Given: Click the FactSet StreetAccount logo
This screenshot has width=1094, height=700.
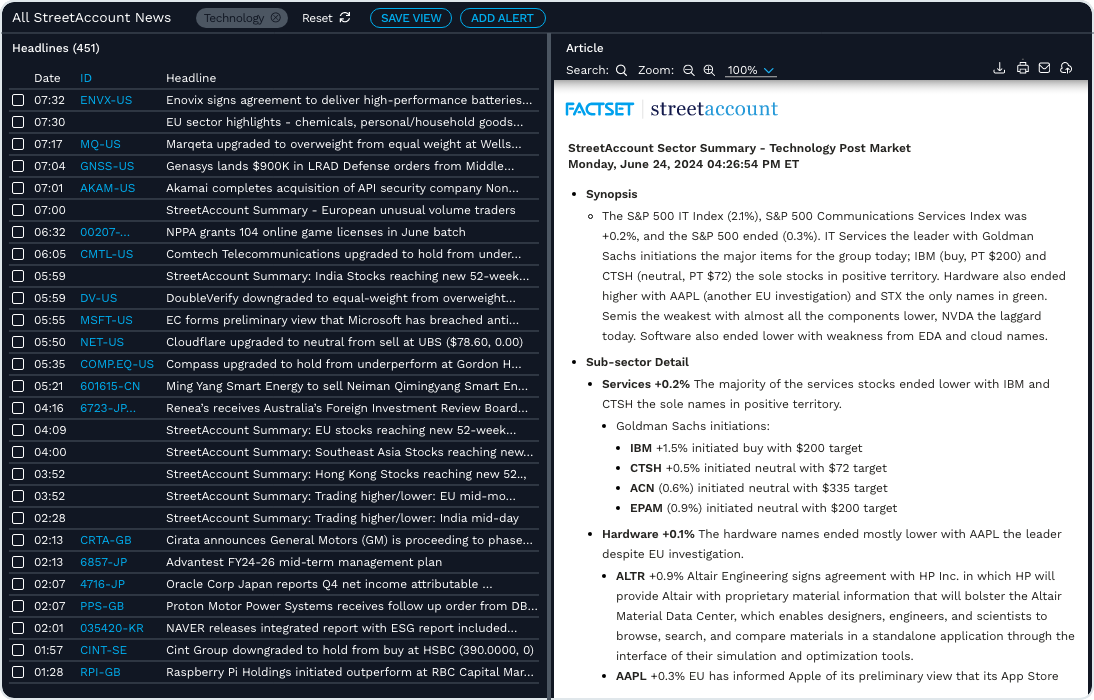Looking at the screenshot, I should (671, 110).
